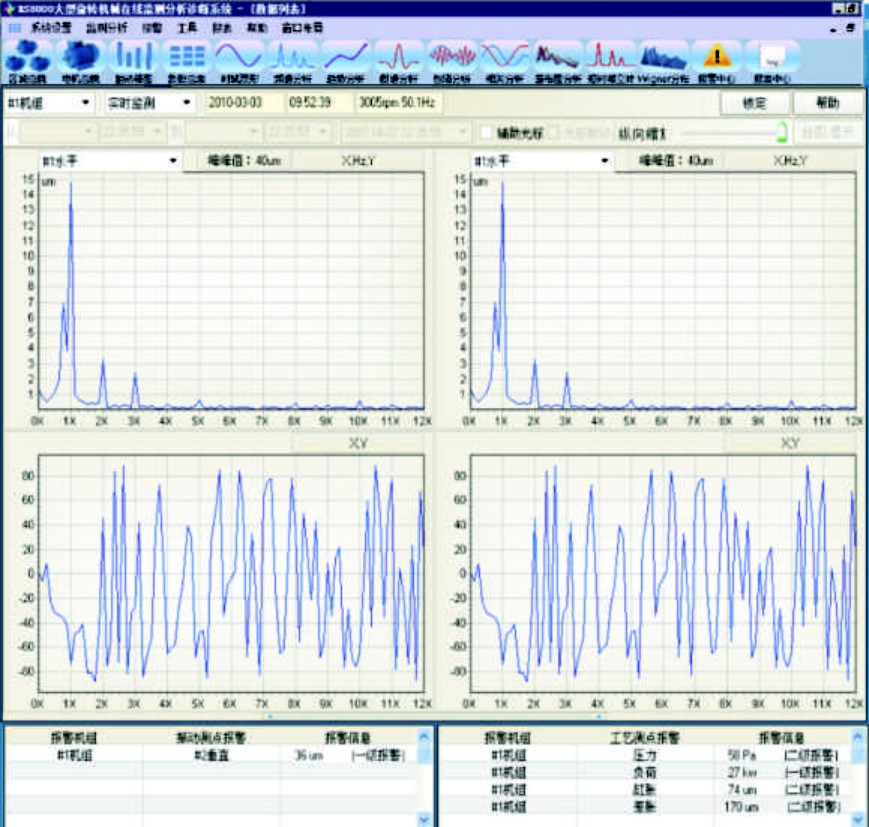The image size is (869, 827).
Task: Click the 锁定 lock button
Action: (755, 103)
